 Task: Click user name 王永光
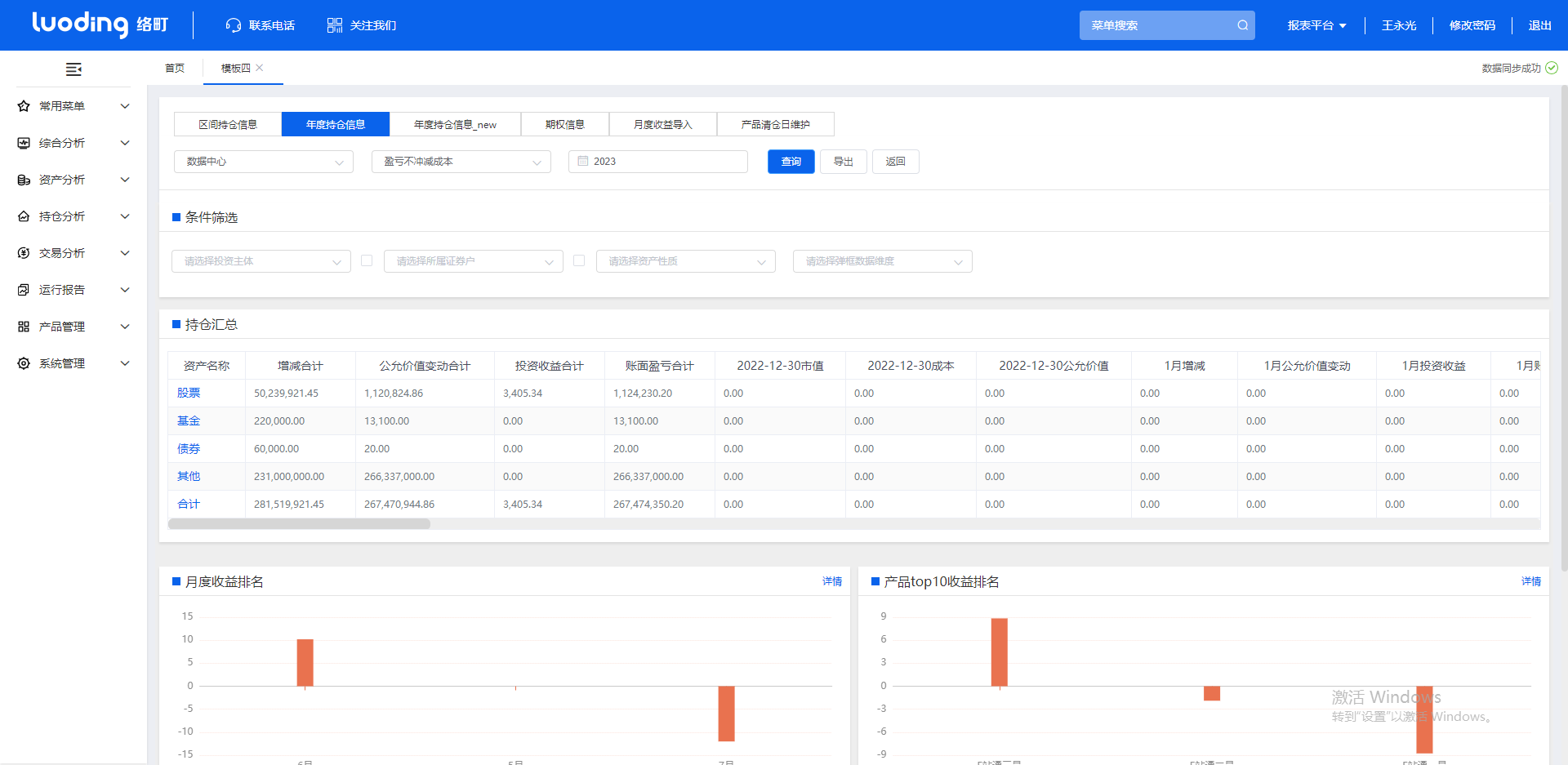[1399, 25]
